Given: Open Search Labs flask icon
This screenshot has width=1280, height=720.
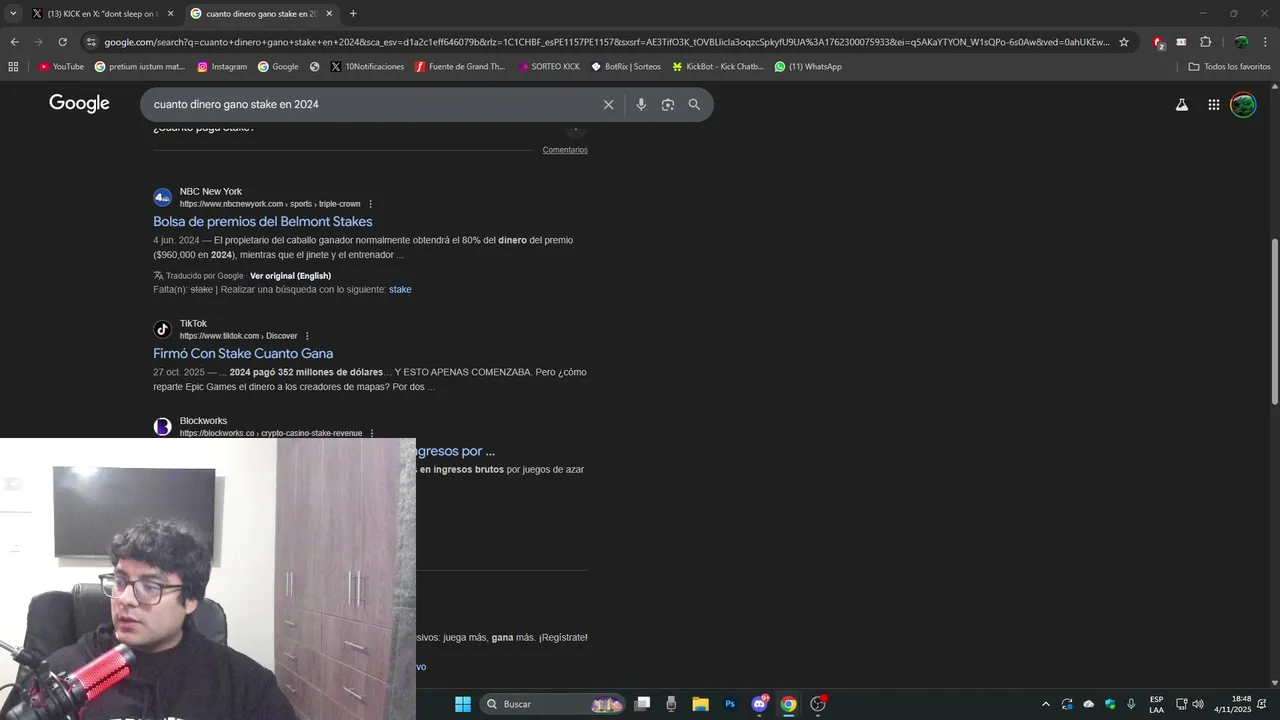Looking at the screenshot, I should coord(1181,104).
